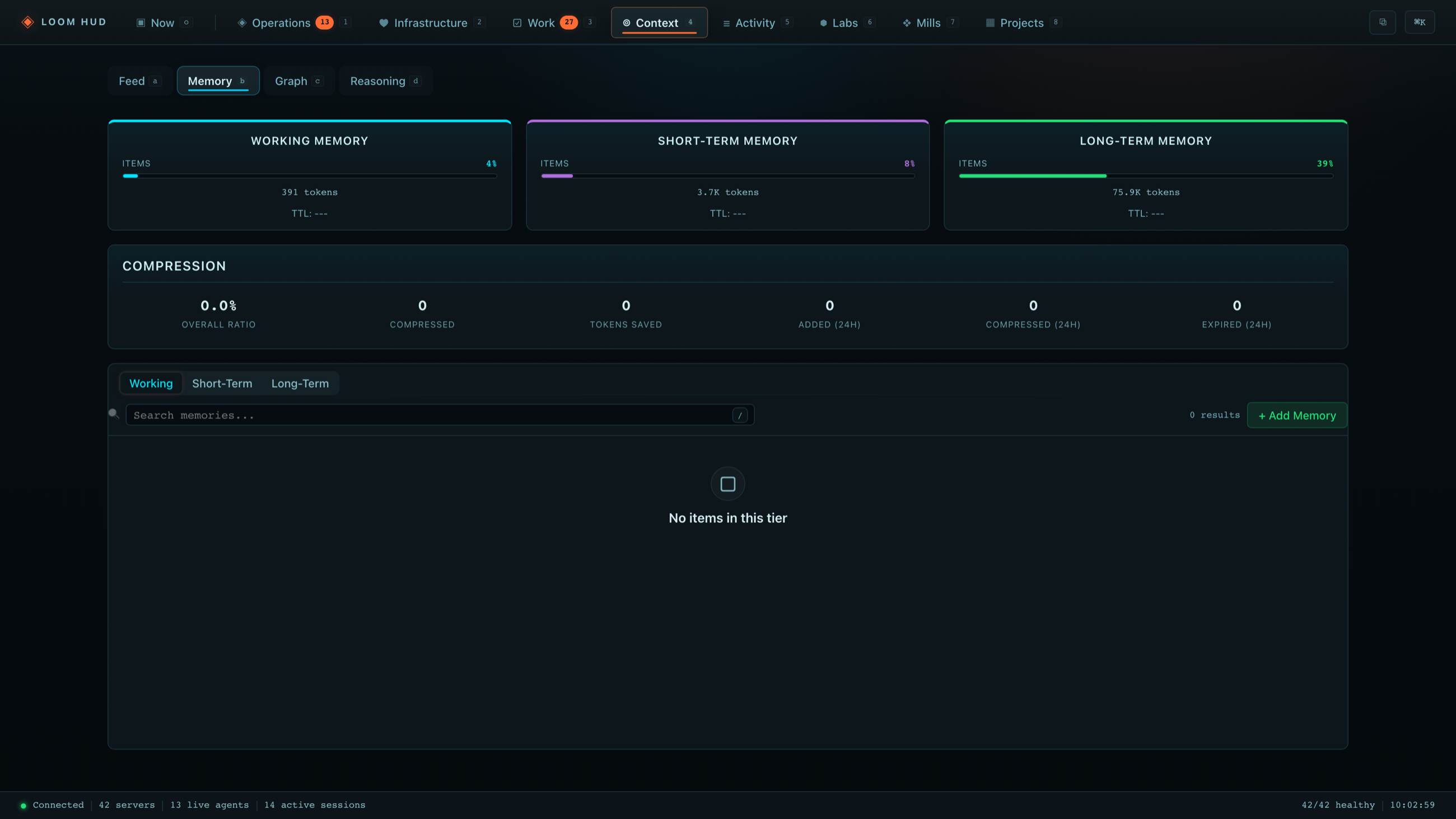This screenshot has height=819, width=1456.
Task: Click the empty-state square icon
Action: 727,484
